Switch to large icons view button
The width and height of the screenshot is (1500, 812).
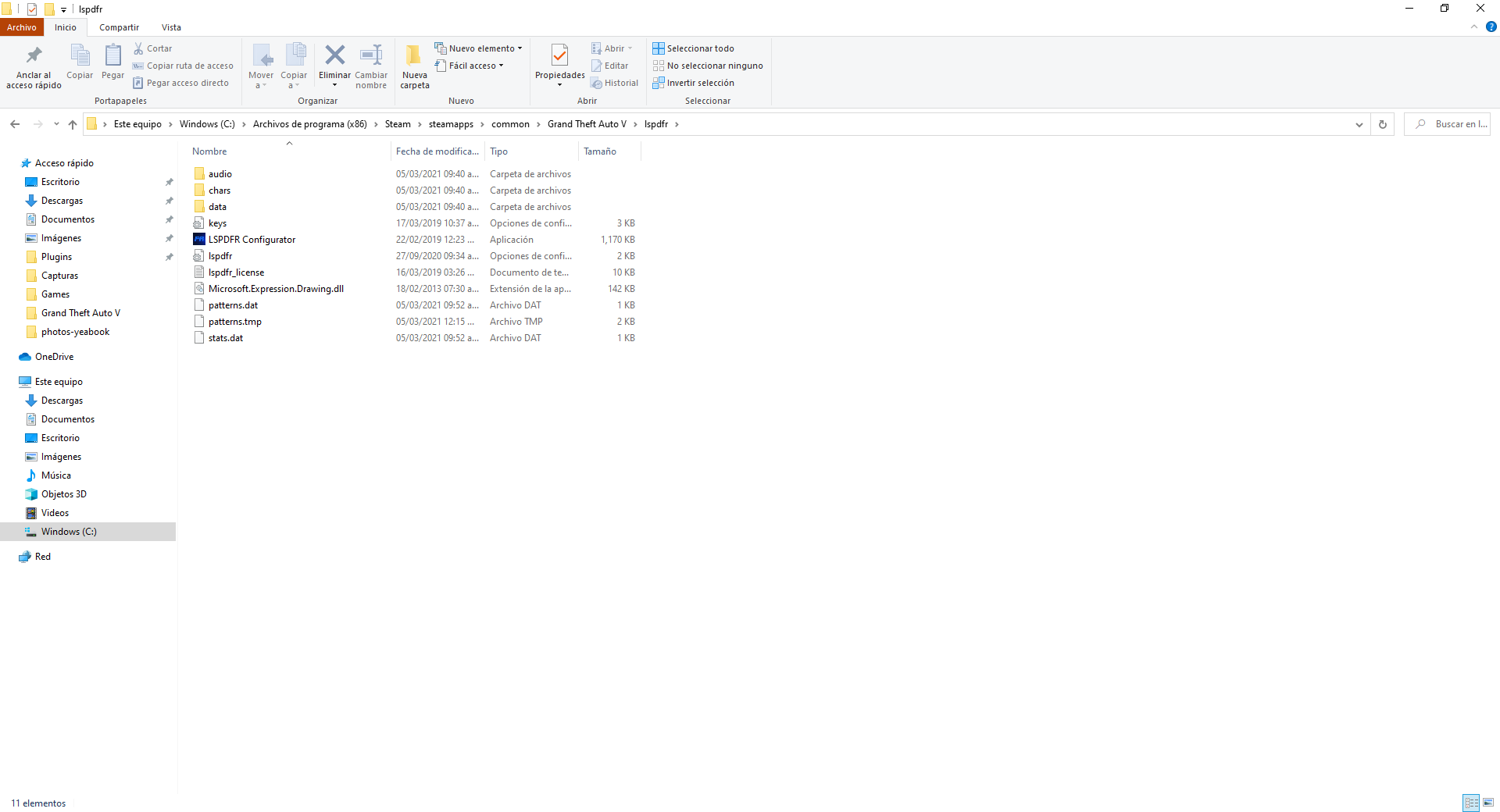(x=1488, y=803)
